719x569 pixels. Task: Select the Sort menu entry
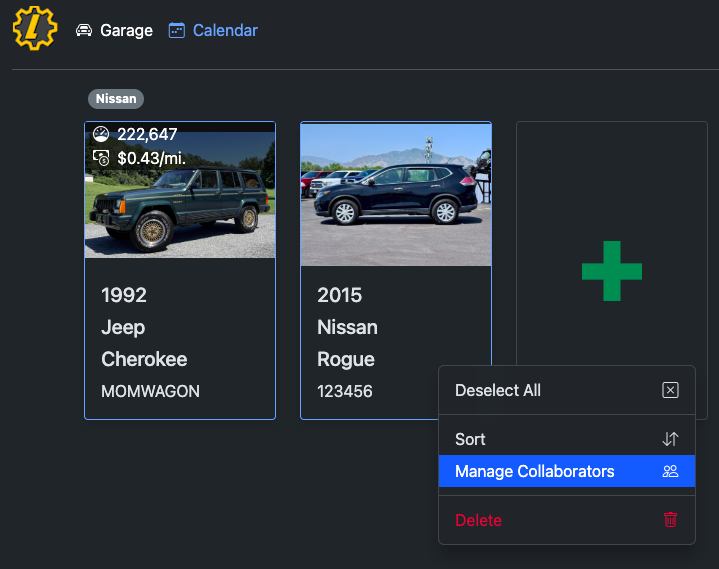pos(470,440)
